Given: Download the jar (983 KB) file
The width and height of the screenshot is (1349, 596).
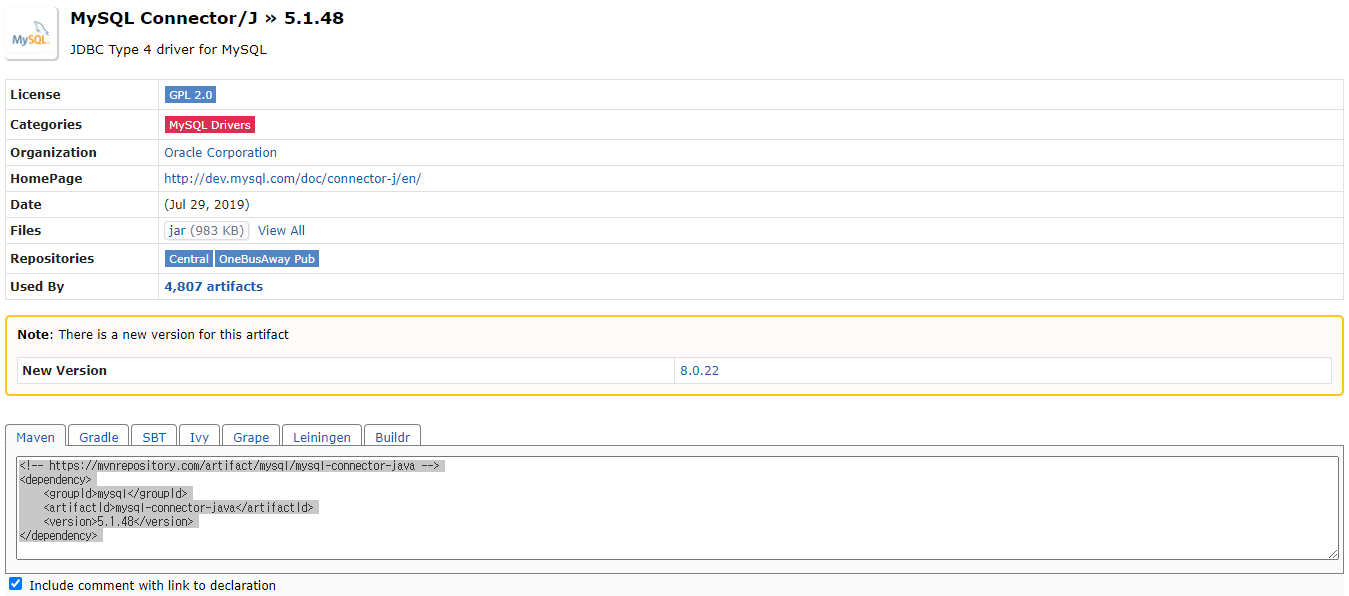Looking at the screenshot, I should point(207,231).
